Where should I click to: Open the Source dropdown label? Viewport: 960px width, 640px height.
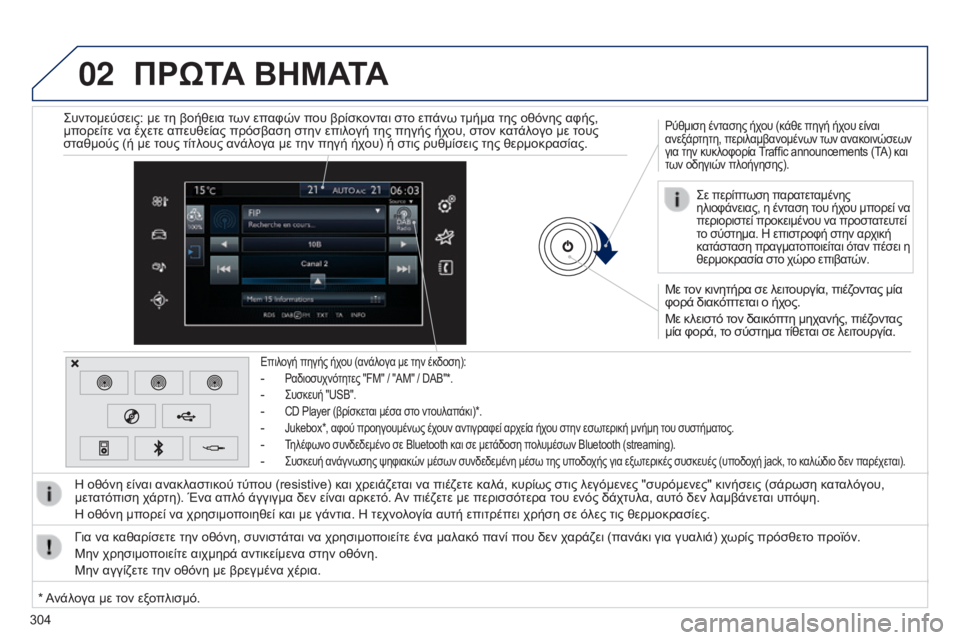[402, 201]
